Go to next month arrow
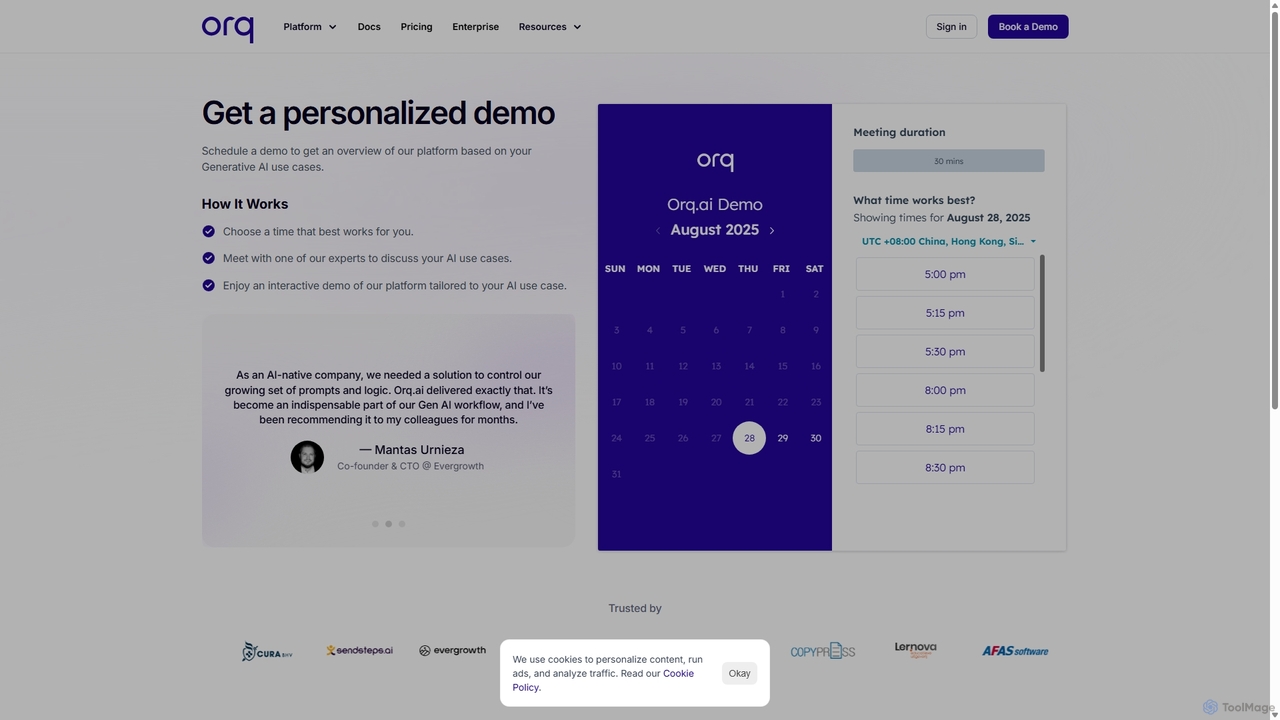Screen dimensions: 1280x720 click(x=772, y=231)
